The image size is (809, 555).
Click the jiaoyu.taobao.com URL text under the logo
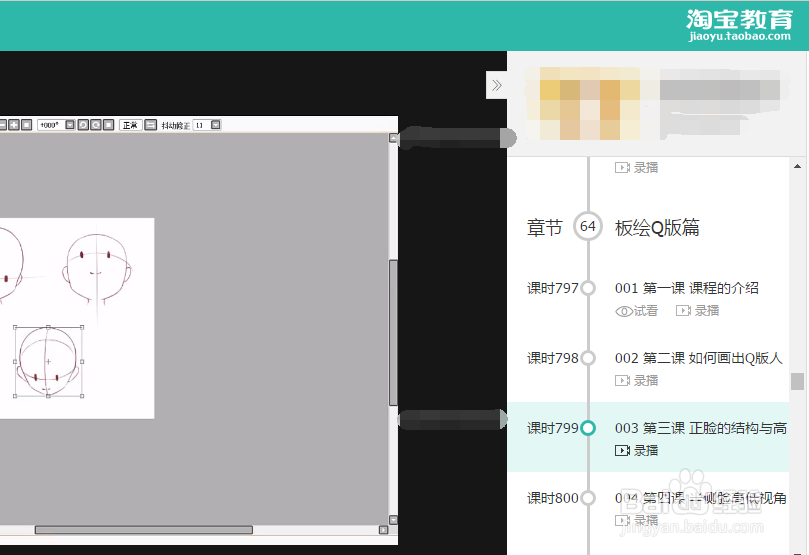click(739, 36)
